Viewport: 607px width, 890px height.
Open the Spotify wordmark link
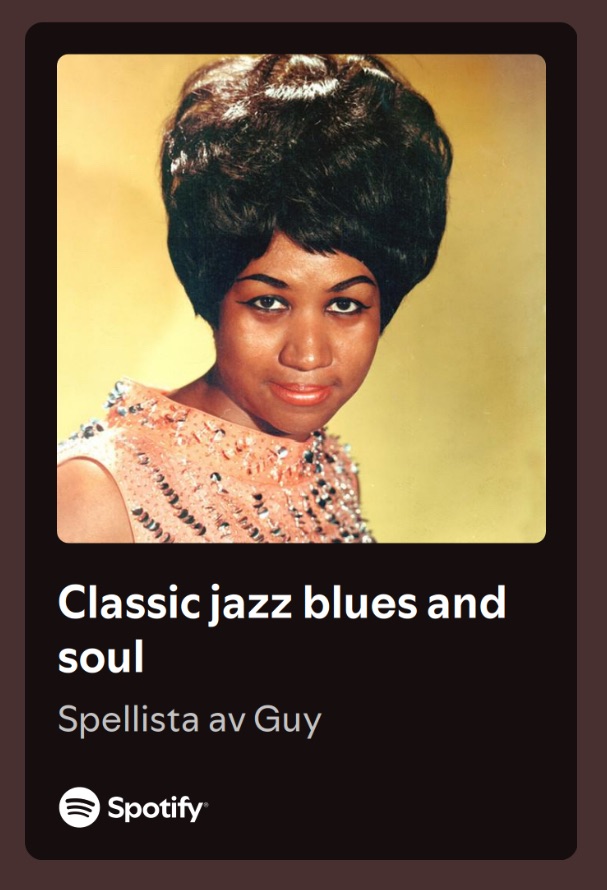[157, 808]
